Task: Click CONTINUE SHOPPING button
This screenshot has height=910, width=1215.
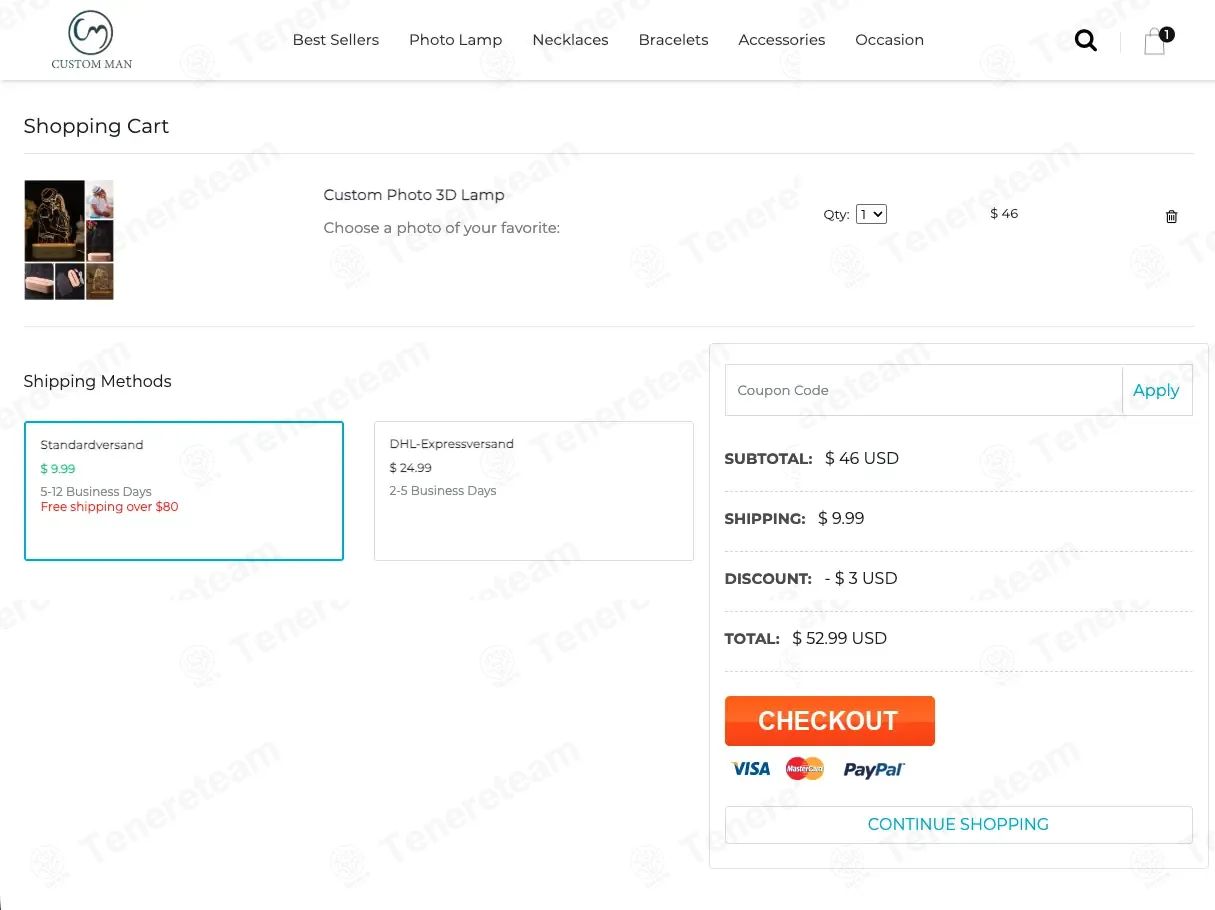Action: [x=958, y=824]
